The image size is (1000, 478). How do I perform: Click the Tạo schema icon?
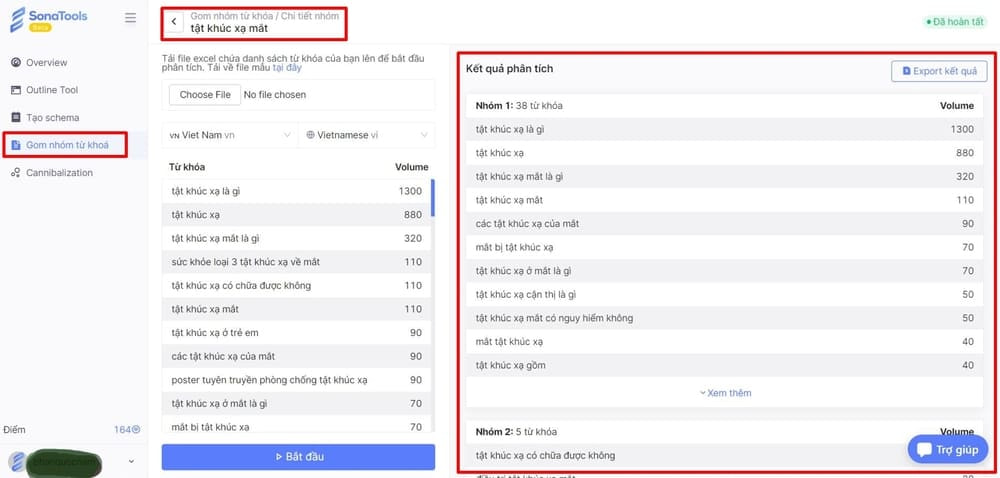(x=16, y=117)
